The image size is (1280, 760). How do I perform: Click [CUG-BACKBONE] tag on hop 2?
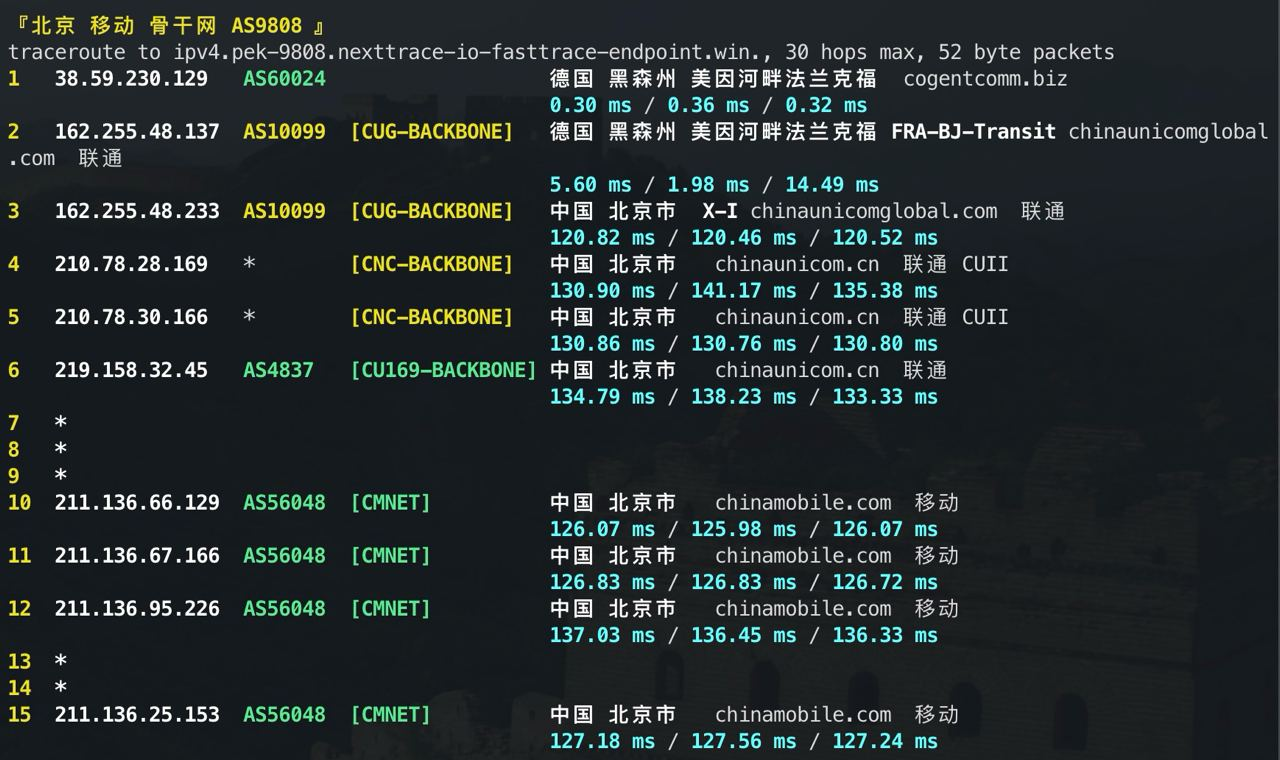point(431,131)
